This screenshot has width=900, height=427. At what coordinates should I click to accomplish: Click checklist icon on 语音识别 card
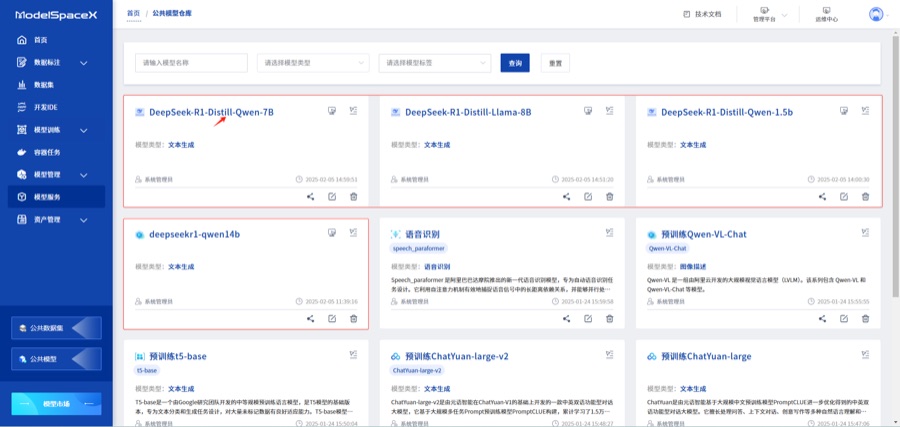(x=610, y=232)
